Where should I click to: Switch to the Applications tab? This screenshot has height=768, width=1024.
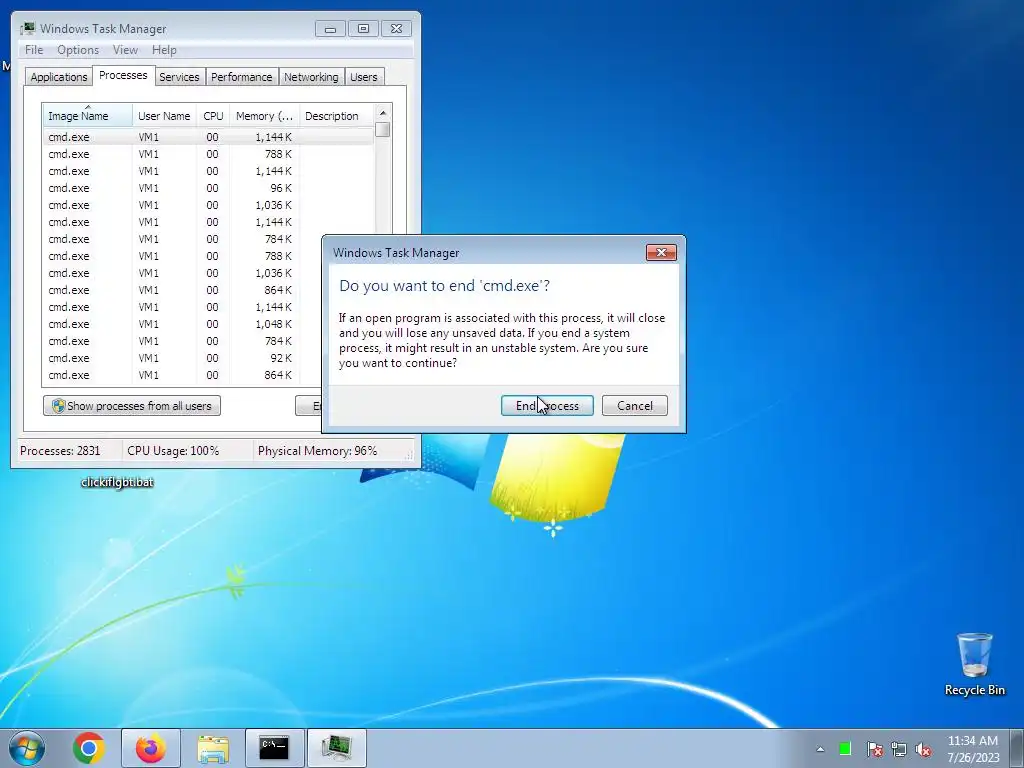click(59, 76)
